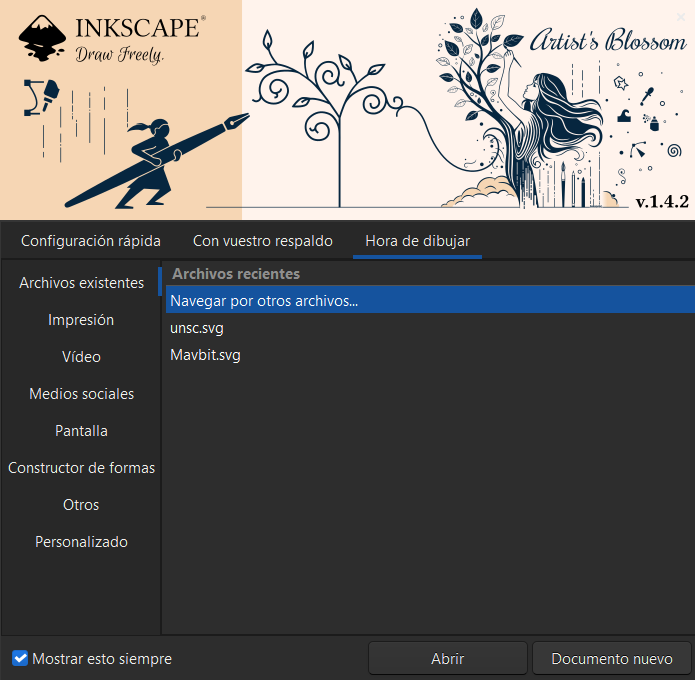Select Archivos existentes in the sidebar
Viewport: 695px width, 680px height.
tap(82, 282)
